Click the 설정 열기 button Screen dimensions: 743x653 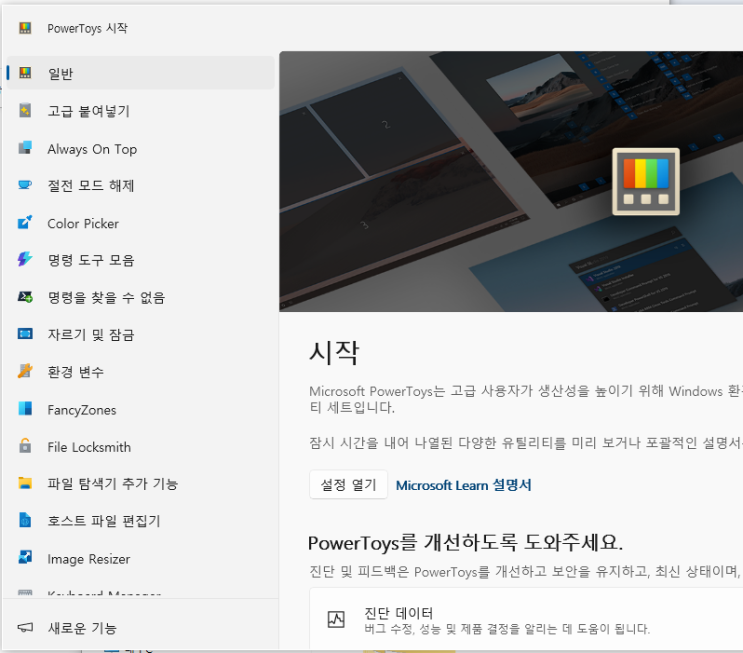pyautogui.click(x=348, y=484)
